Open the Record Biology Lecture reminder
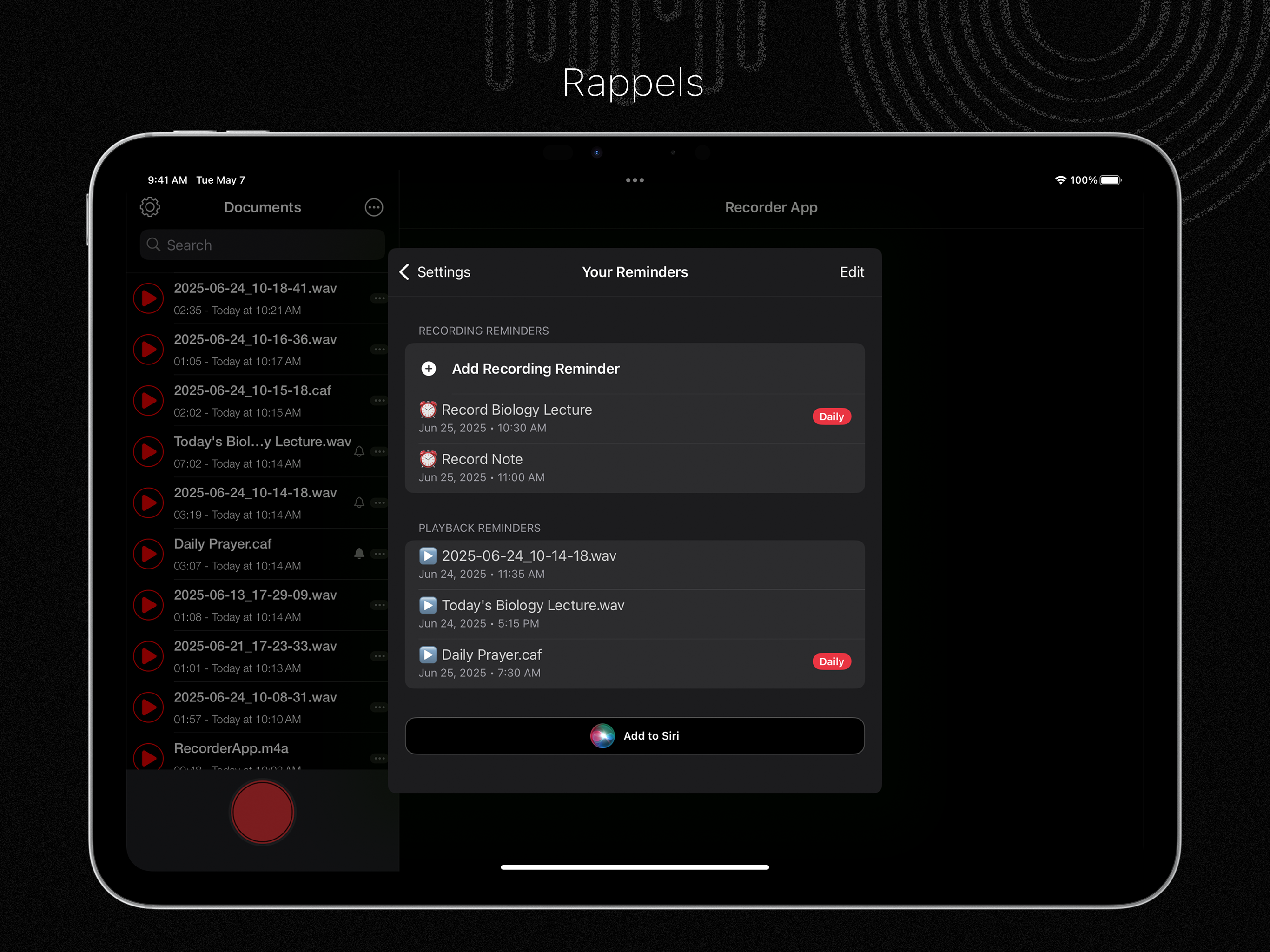This screenshot has width=1270, height=952. (635, 418)
